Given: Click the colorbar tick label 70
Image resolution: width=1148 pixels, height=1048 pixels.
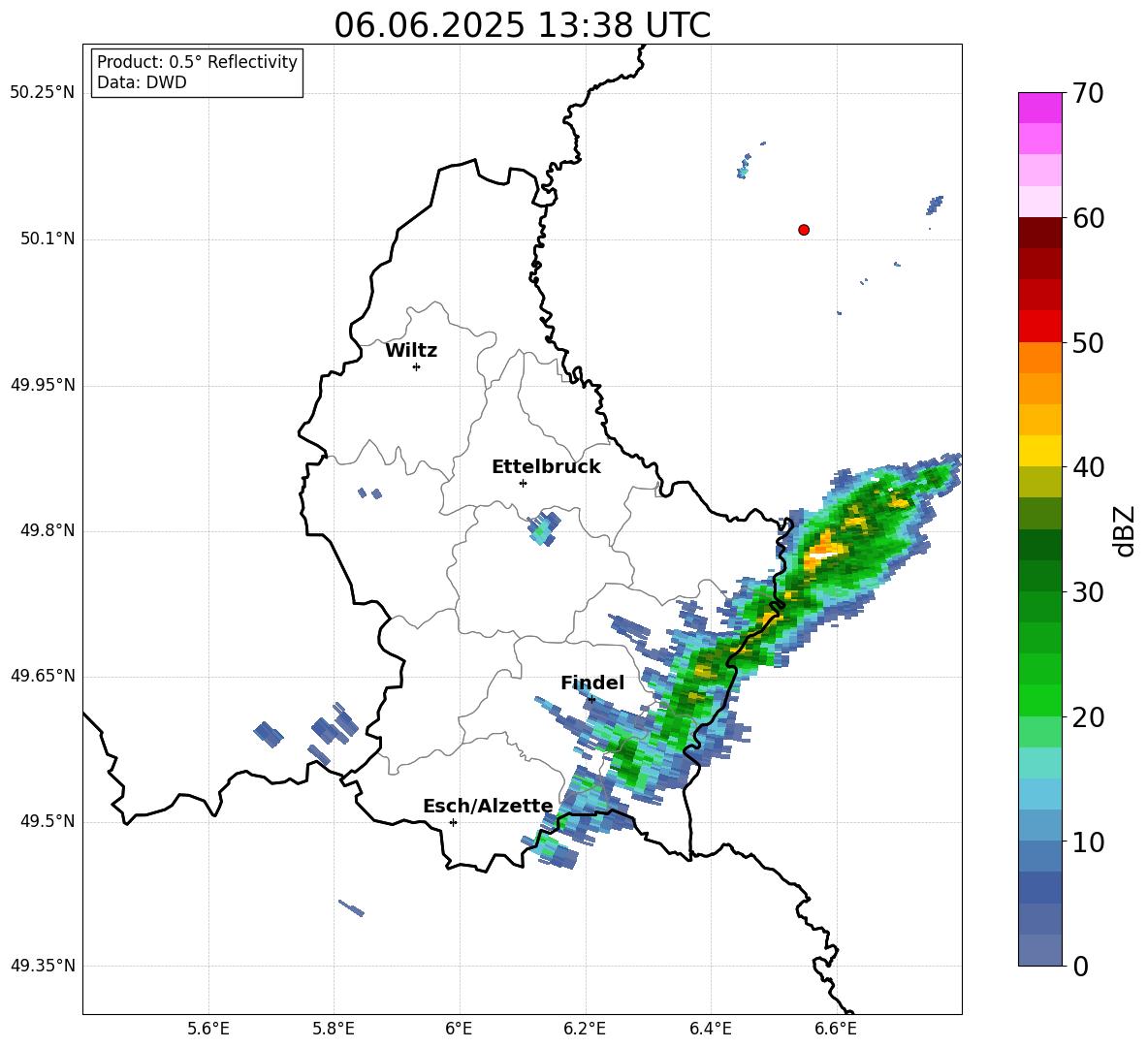Looking at the screenshot, I should [1088, 94].
